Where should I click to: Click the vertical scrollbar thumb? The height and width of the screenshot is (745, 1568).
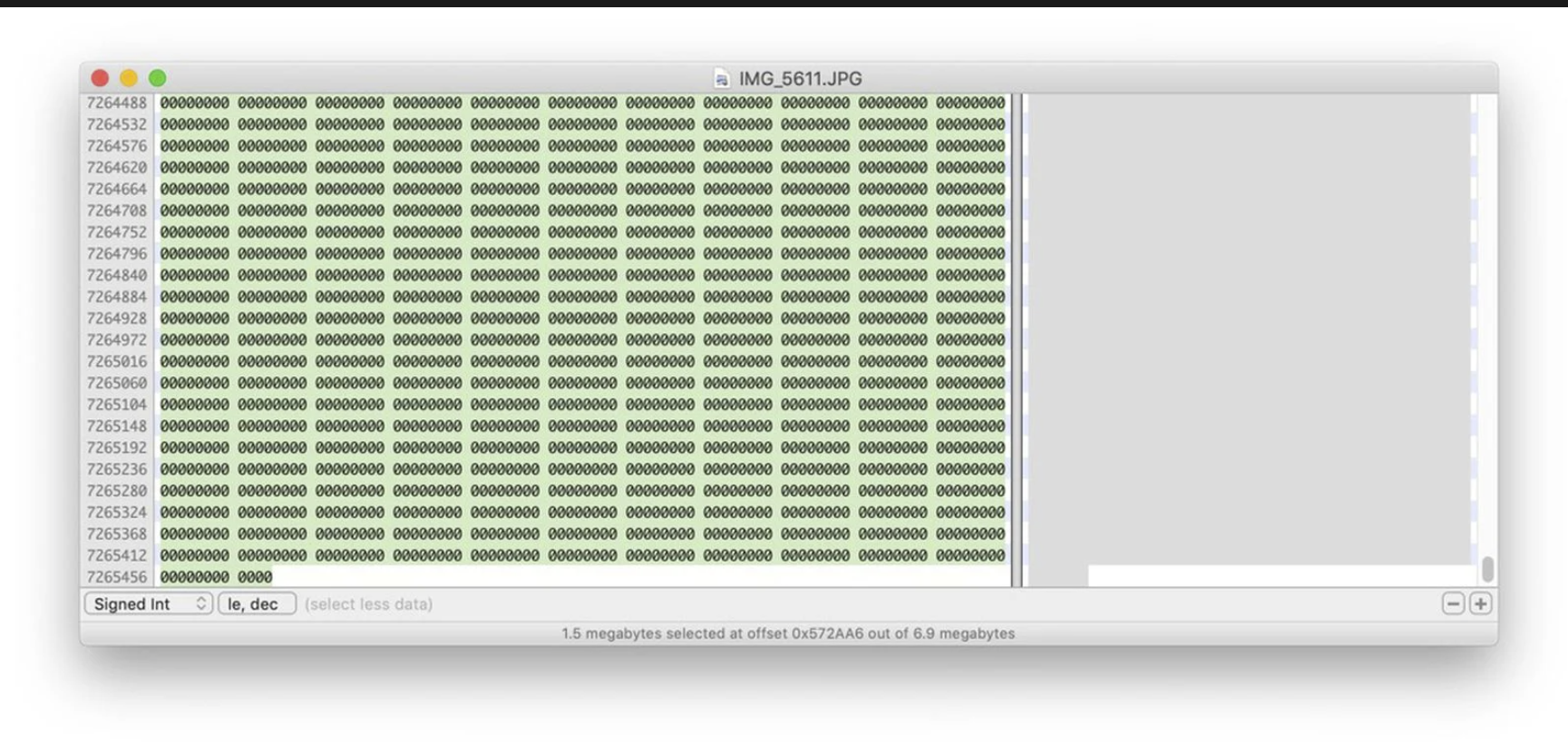[1487, 569]
